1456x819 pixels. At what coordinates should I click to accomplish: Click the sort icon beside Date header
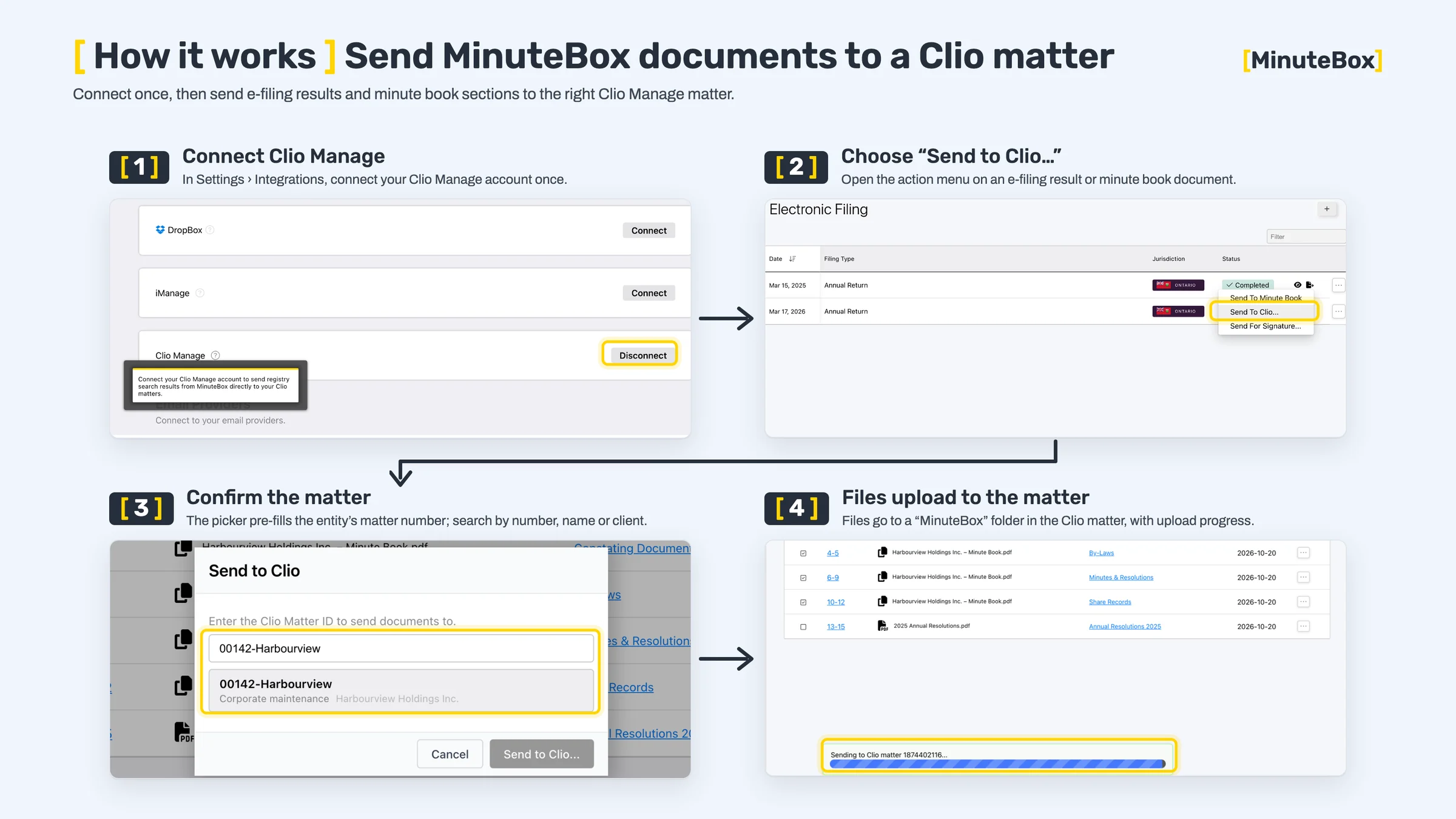pyautogui.click(x=792, y=259)
